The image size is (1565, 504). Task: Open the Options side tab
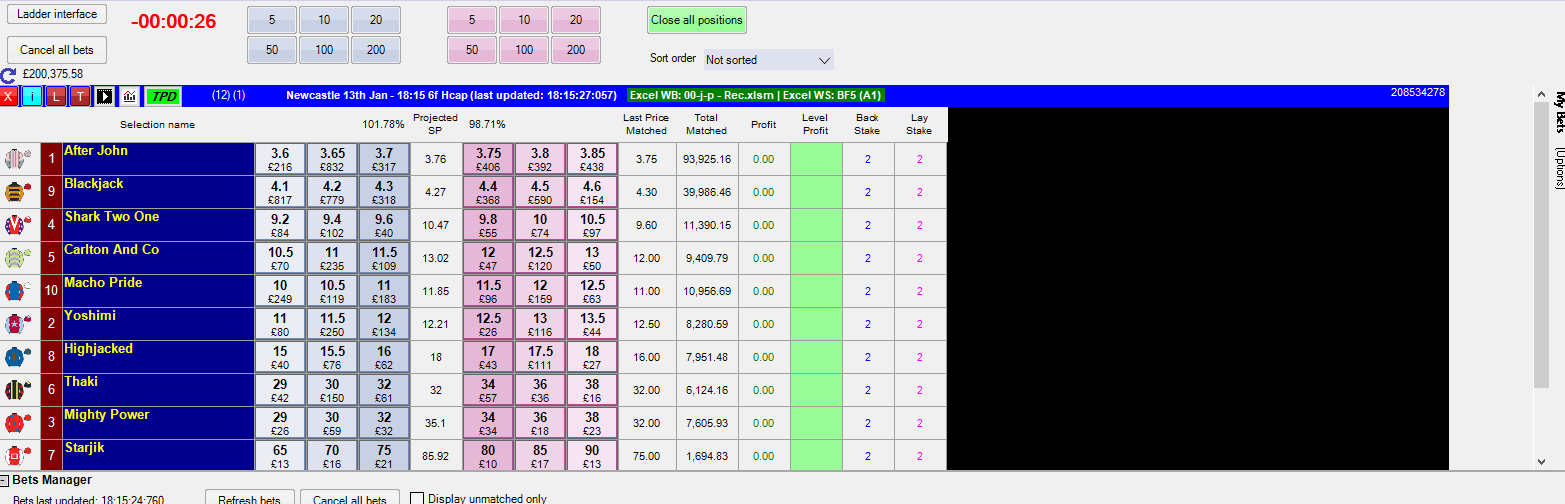pyautogui.click(x=1558, y=167)
